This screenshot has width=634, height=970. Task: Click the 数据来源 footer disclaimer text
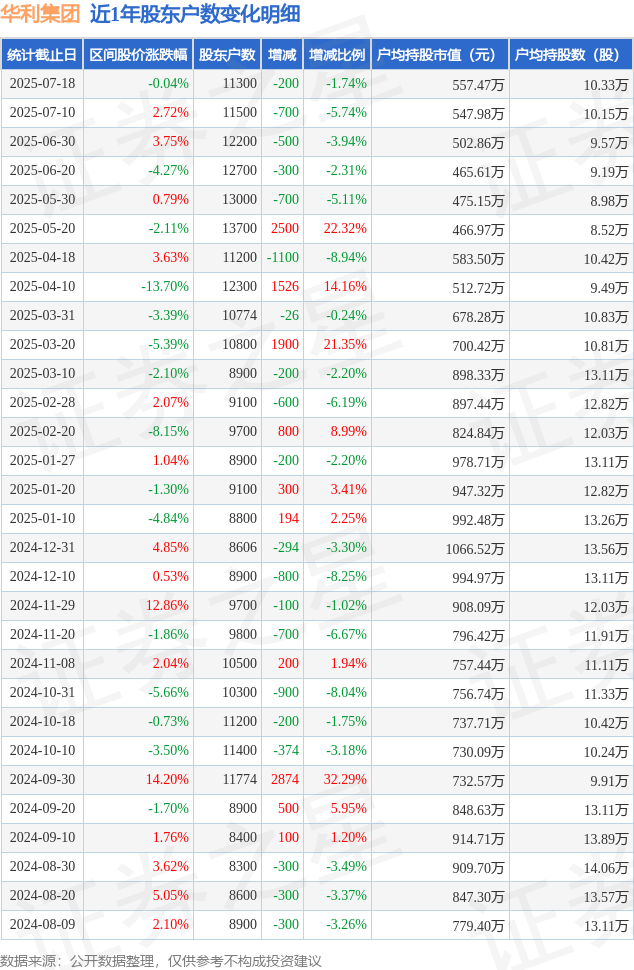pos(161,961)
